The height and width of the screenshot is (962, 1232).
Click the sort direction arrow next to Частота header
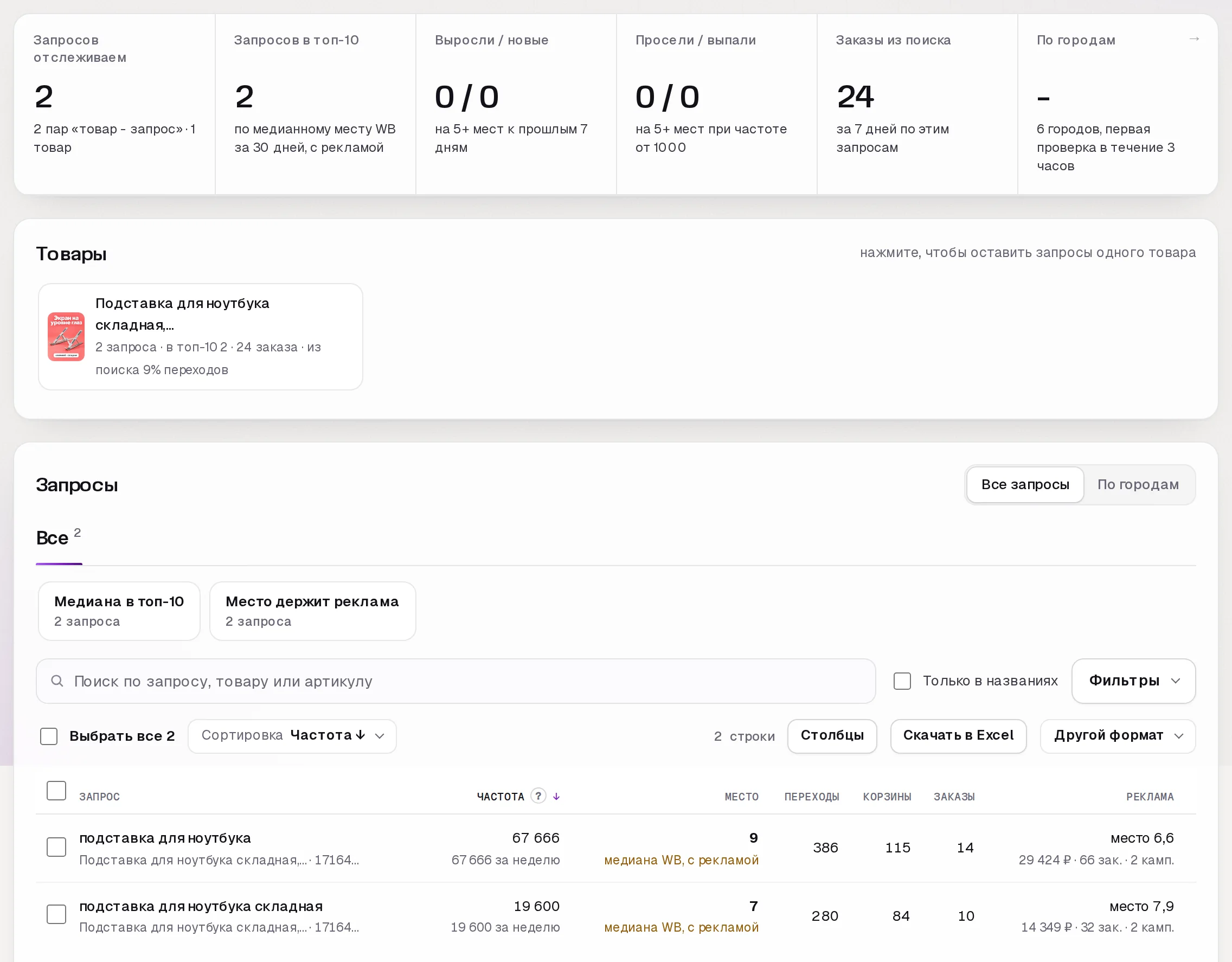[x=556, y=796]
